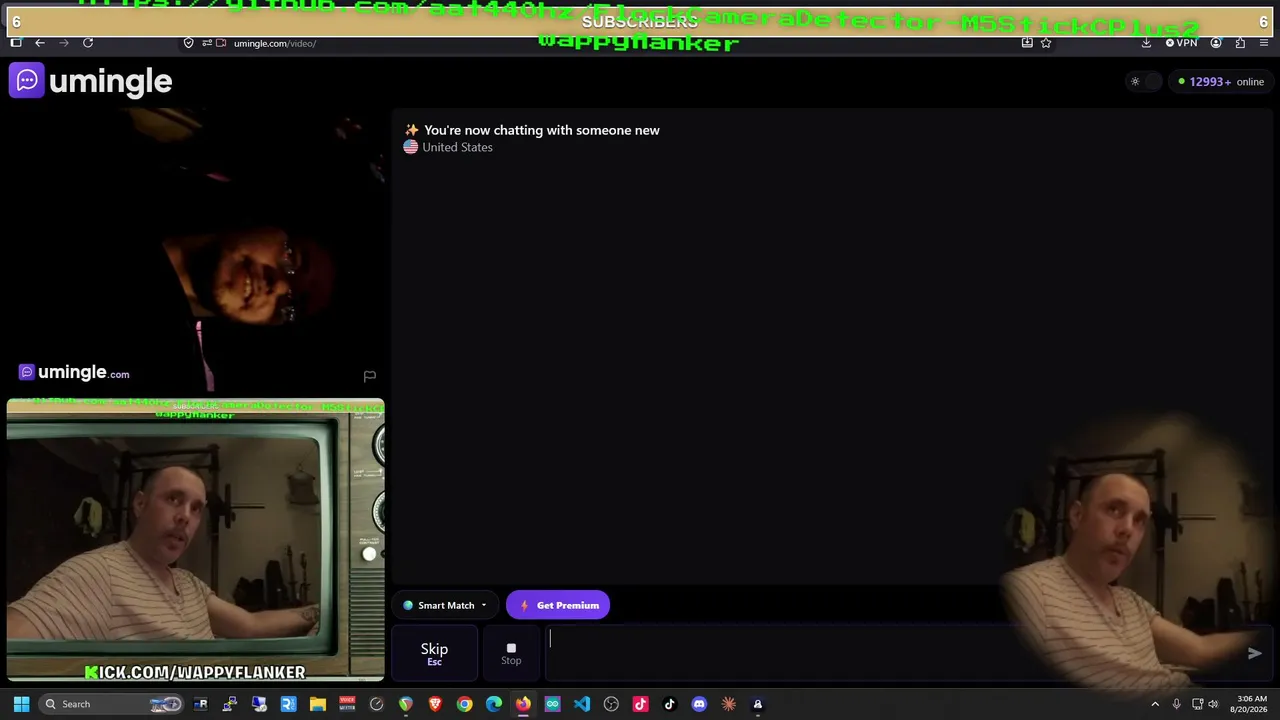Open the Windows Start menu
This screenshot has height=720, width=1280.
21,704
